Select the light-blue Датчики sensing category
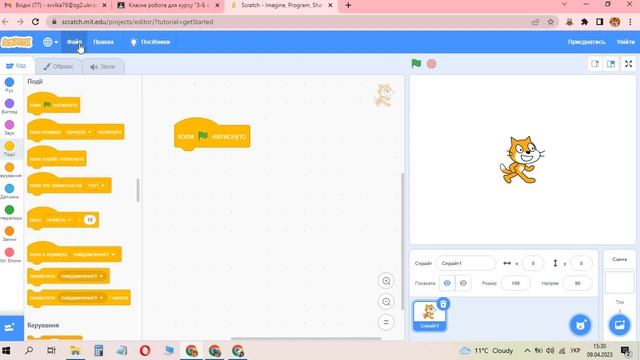Image resolution: width=640 pixels, height=360 pixels. click(9, 191)
